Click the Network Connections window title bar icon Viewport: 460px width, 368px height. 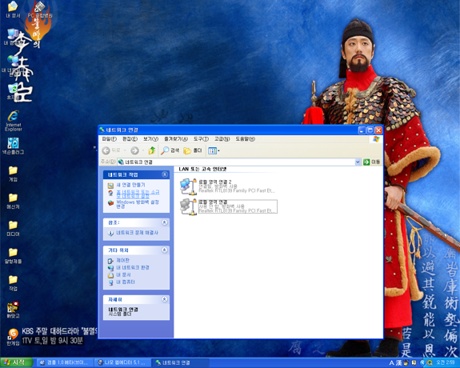coord(102,130)
